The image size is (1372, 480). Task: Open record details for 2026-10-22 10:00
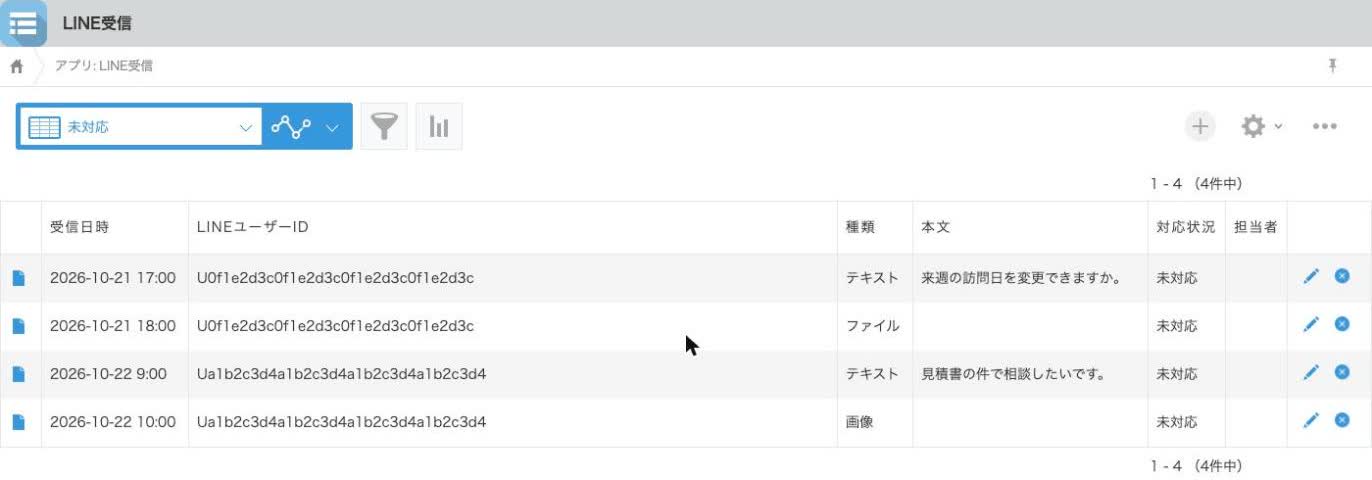[18, 422]
